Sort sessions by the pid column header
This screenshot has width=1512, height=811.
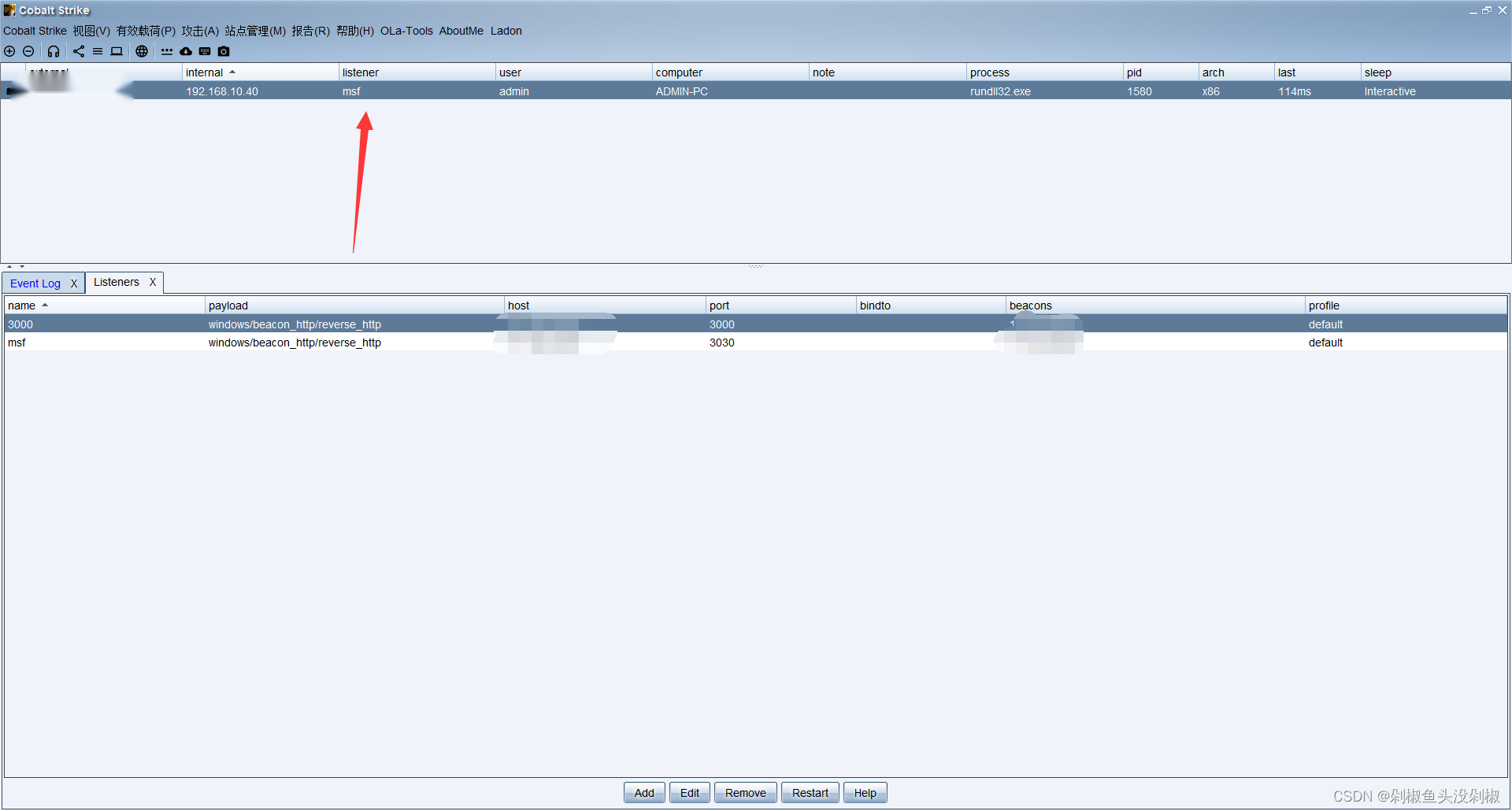[x=1161, y=72]
